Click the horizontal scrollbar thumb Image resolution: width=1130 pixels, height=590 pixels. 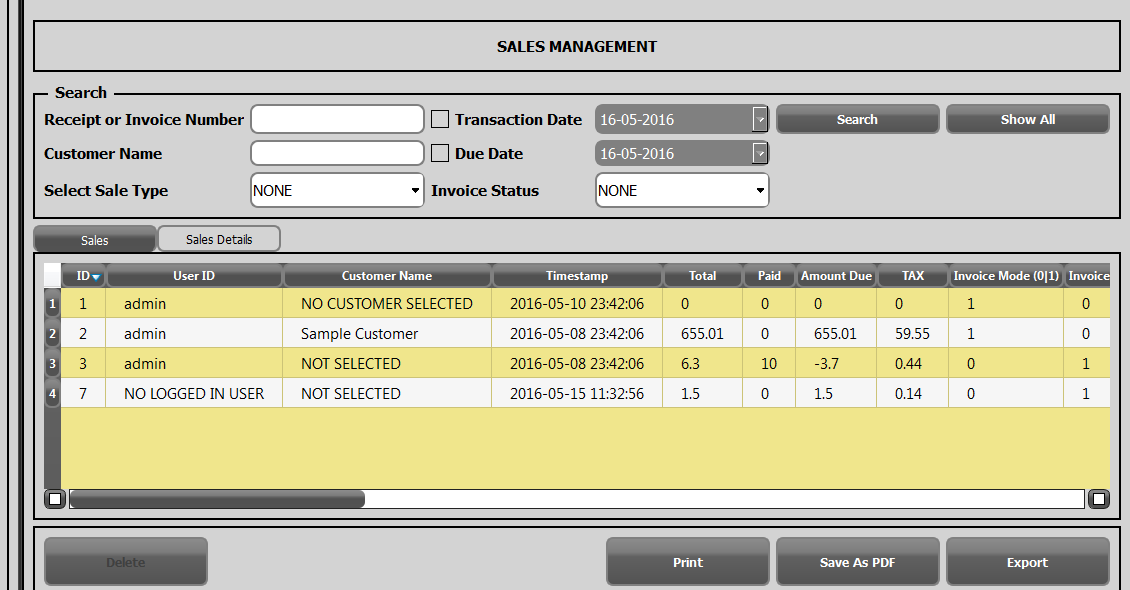click(217, 498)
